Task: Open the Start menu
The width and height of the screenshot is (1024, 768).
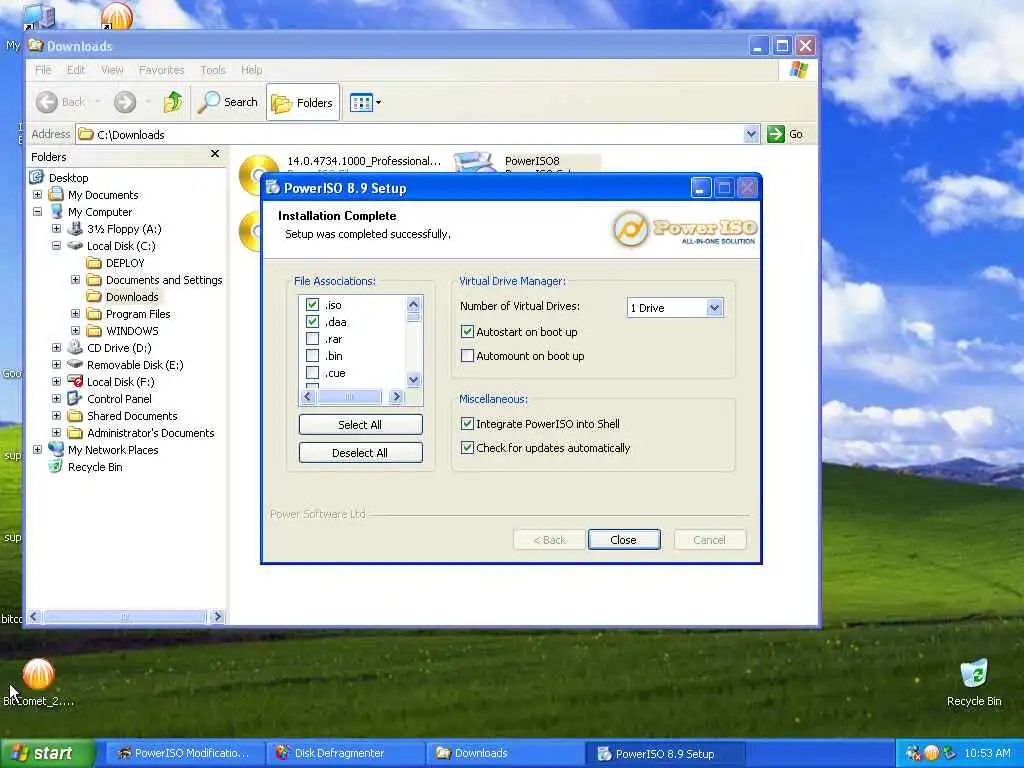Action: coord(47,754)
